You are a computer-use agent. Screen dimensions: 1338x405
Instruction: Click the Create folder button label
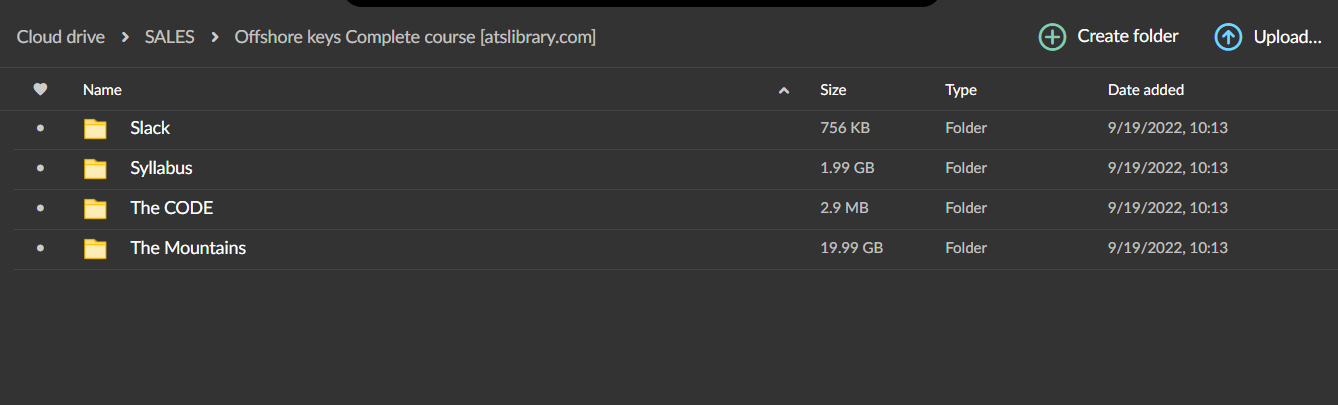click(x=1127, y=36)
